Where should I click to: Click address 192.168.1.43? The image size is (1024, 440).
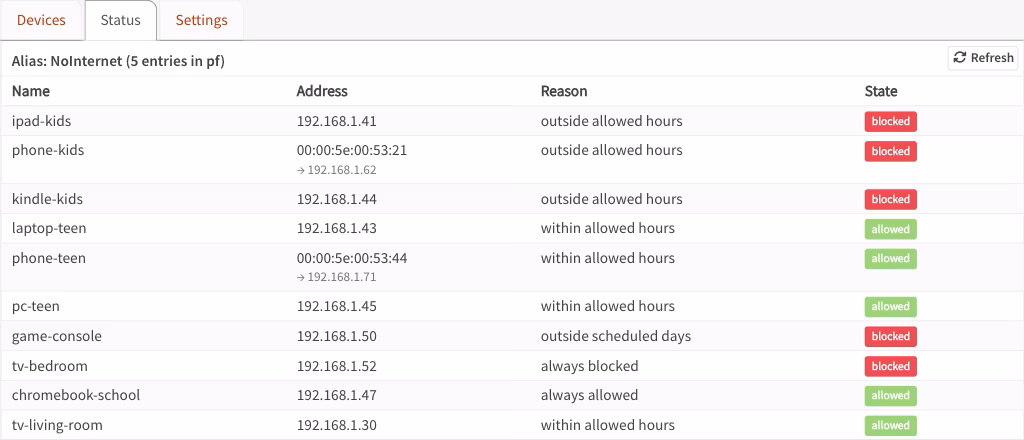(336, 228)
